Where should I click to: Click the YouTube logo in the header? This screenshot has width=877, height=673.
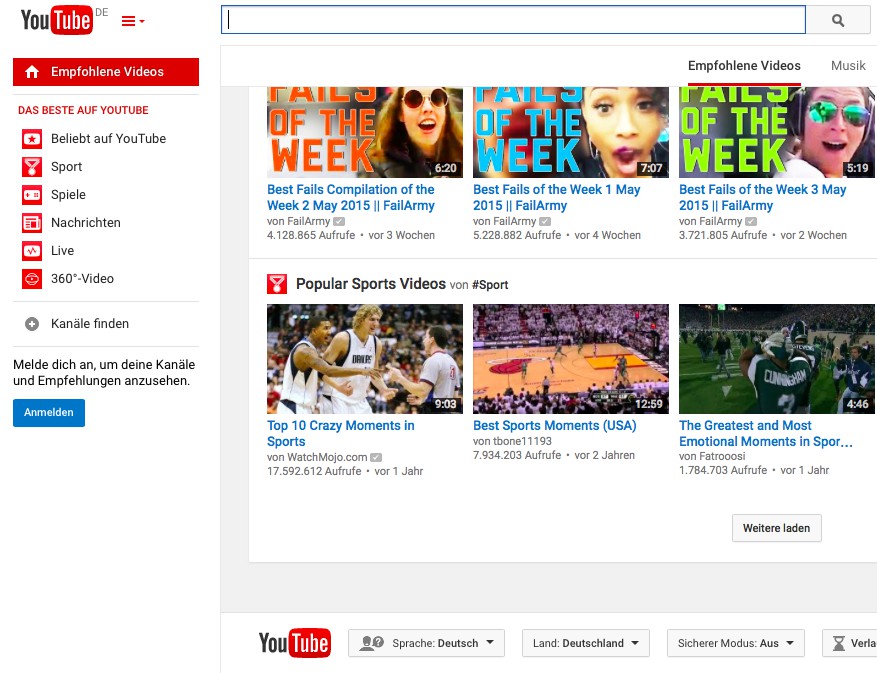coord(57,20)
